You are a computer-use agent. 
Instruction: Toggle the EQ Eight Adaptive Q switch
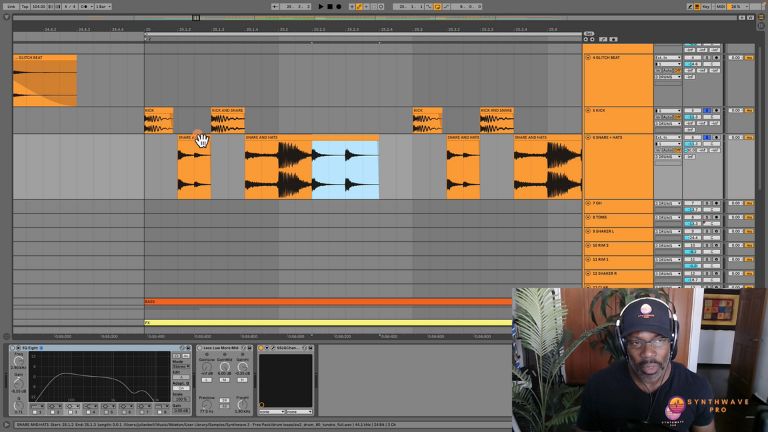point(181,388)
